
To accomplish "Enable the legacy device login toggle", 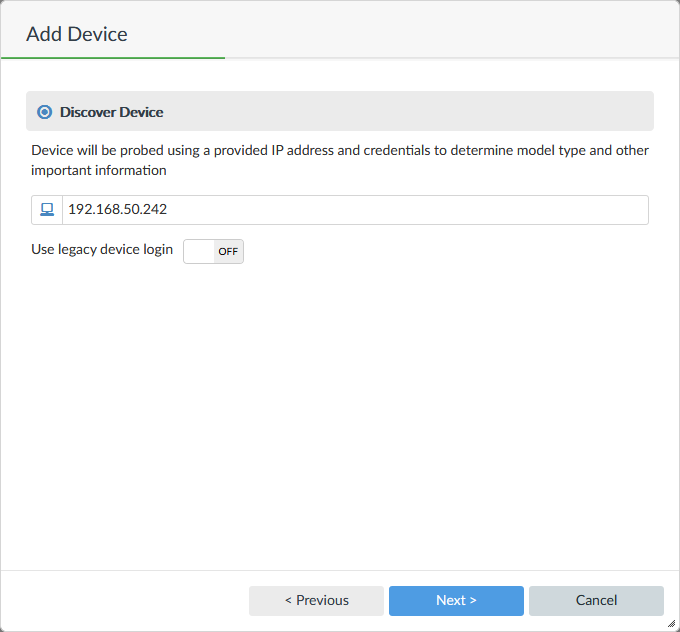I will coord(213,251).
